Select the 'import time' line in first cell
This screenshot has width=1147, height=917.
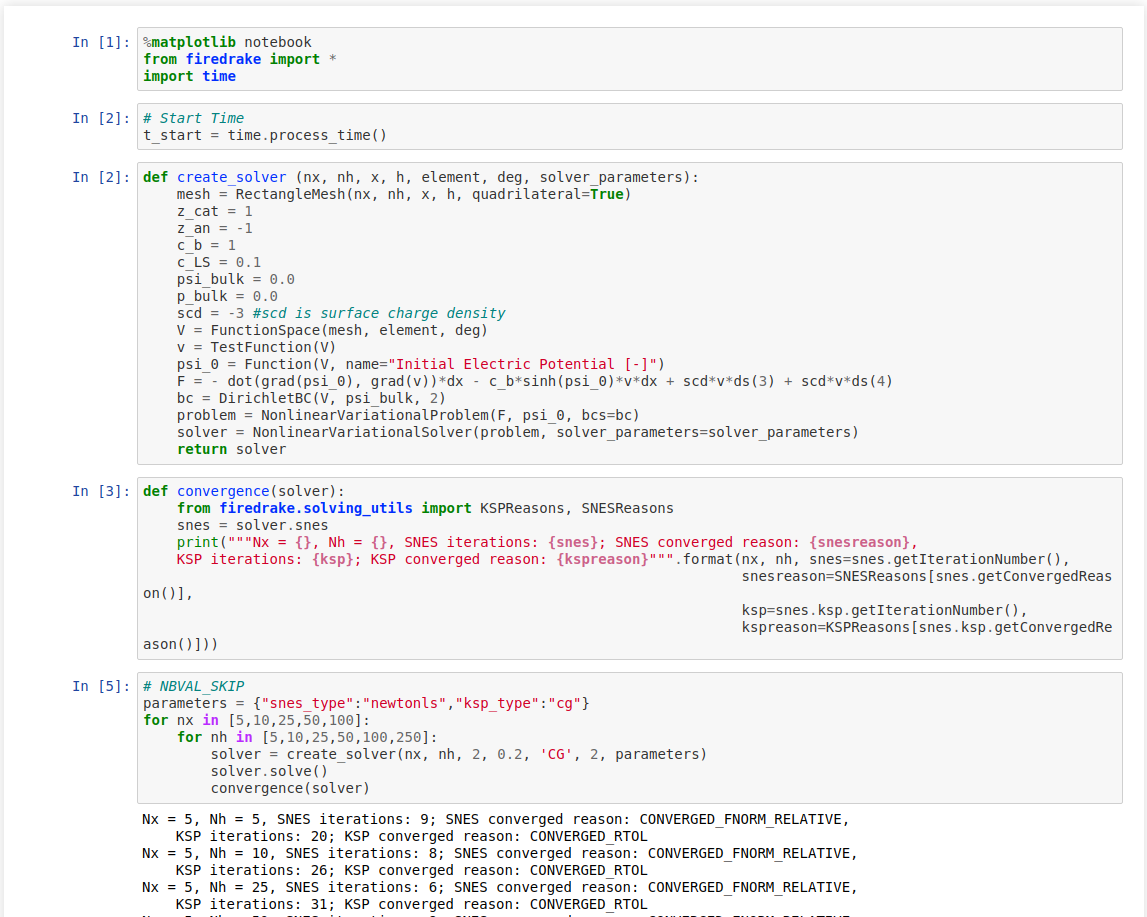[189, 76]
